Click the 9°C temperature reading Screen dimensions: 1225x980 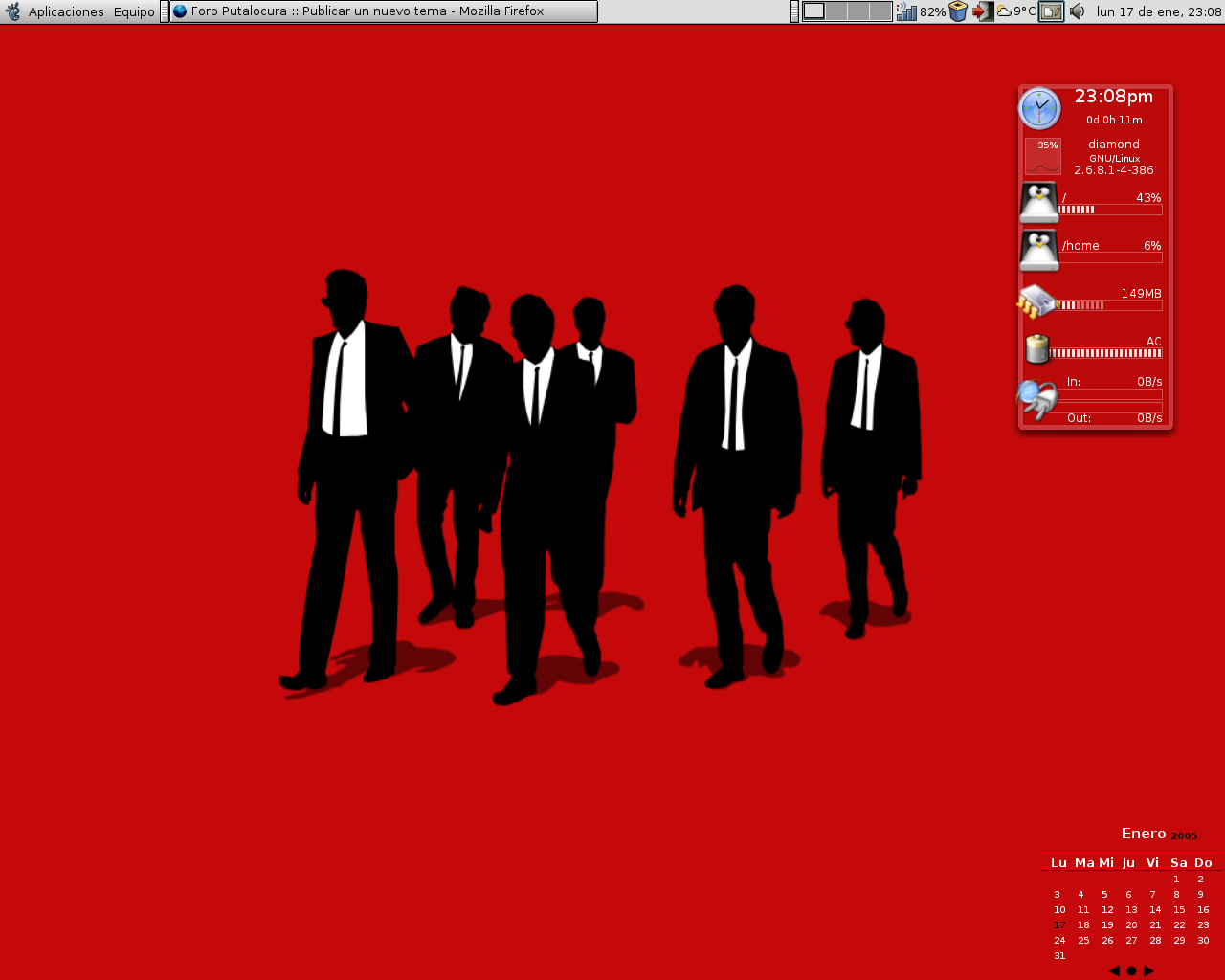click(x=1025, y=11)
